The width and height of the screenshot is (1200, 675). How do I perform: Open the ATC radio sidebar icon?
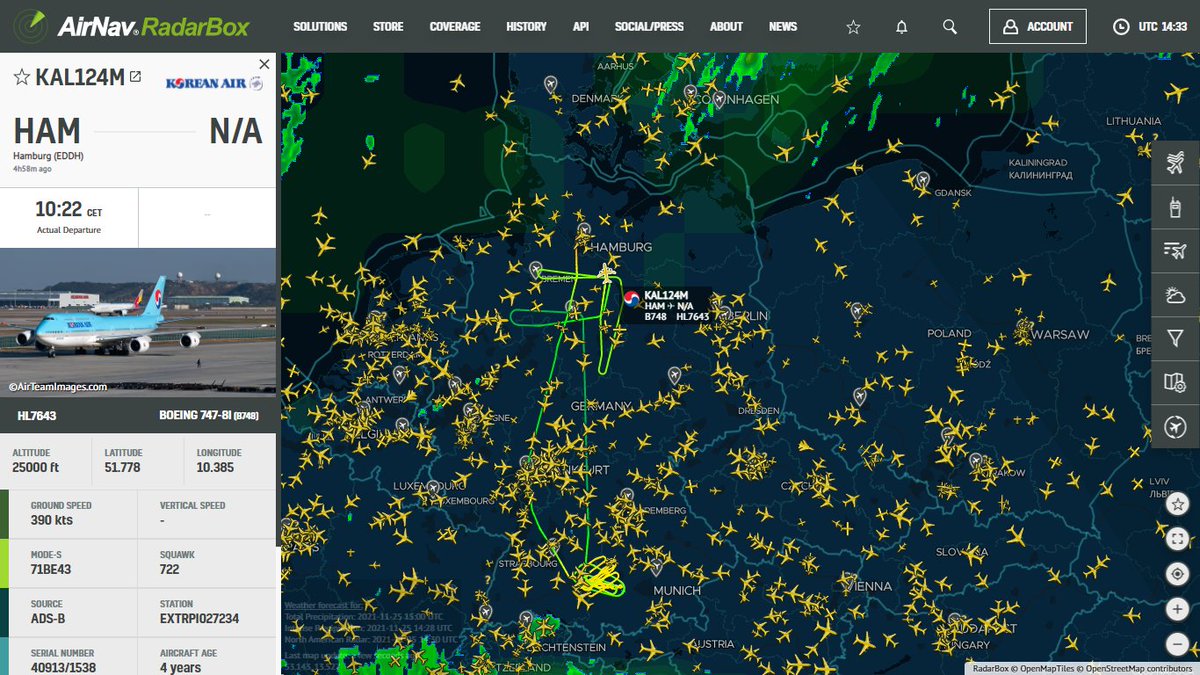click(x=1176, y=208)
